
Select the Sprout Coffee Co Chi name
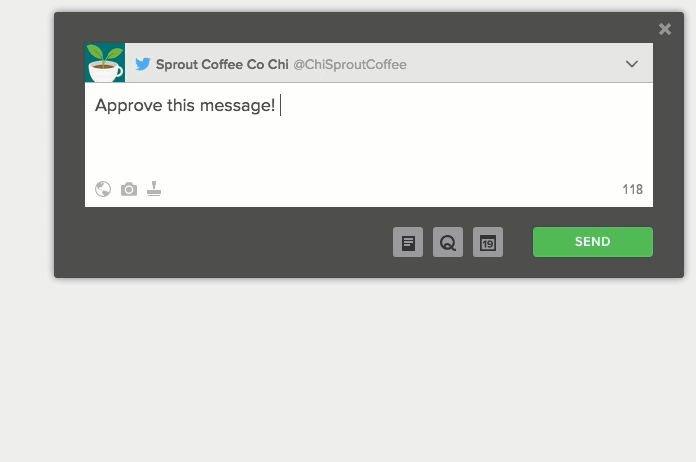coord(222,64)
